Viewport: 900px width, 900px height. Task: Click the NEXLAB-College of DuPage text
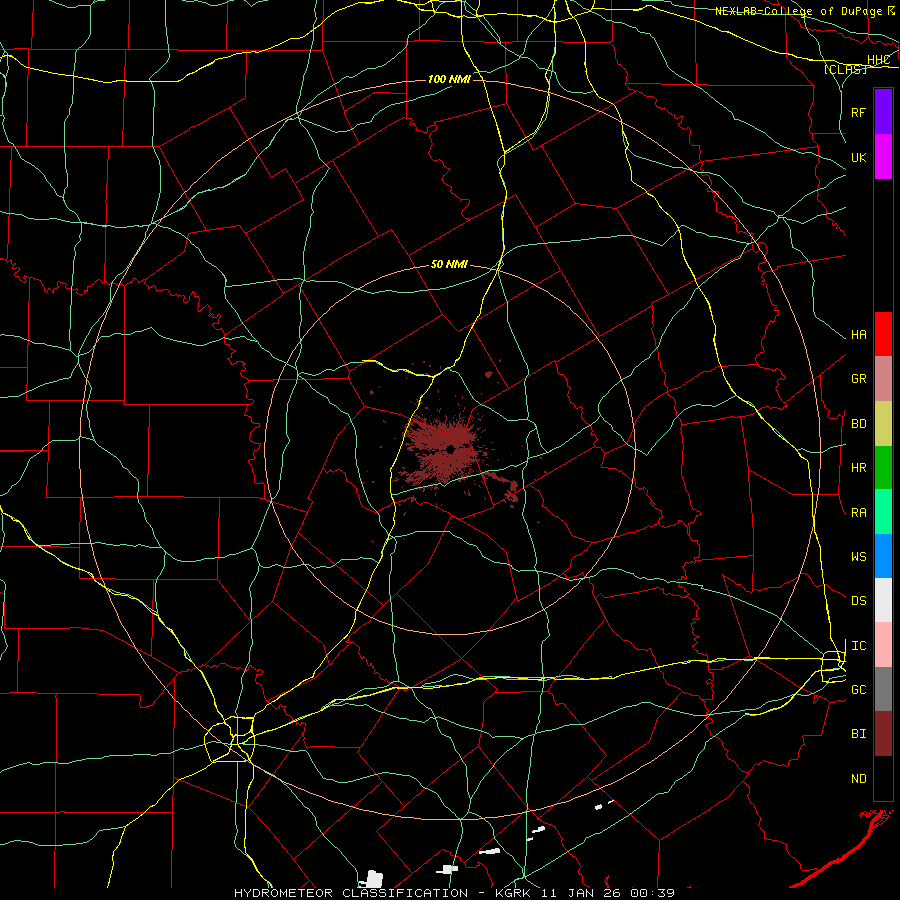click(x=799, y=11)
